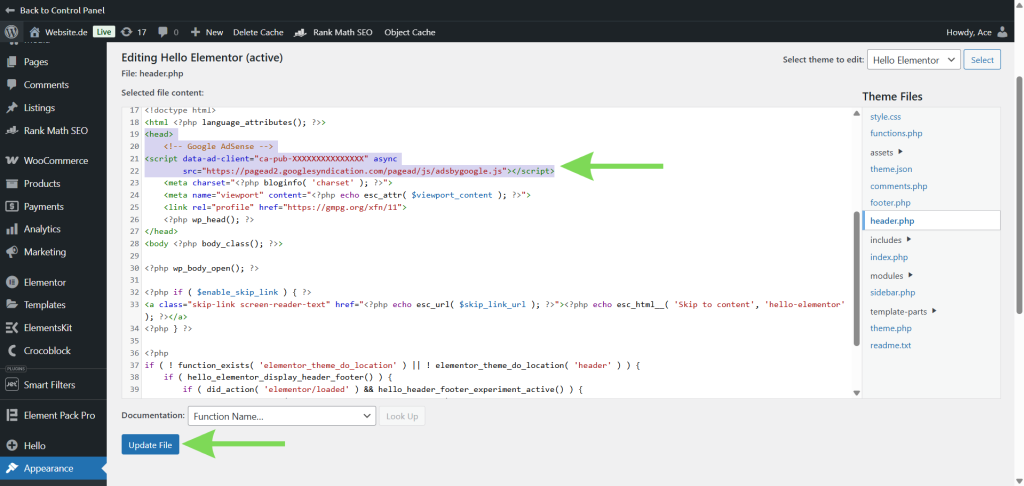Click Object Cache in admin bar
Screen dimensions: 1024x486
point(409,32)
